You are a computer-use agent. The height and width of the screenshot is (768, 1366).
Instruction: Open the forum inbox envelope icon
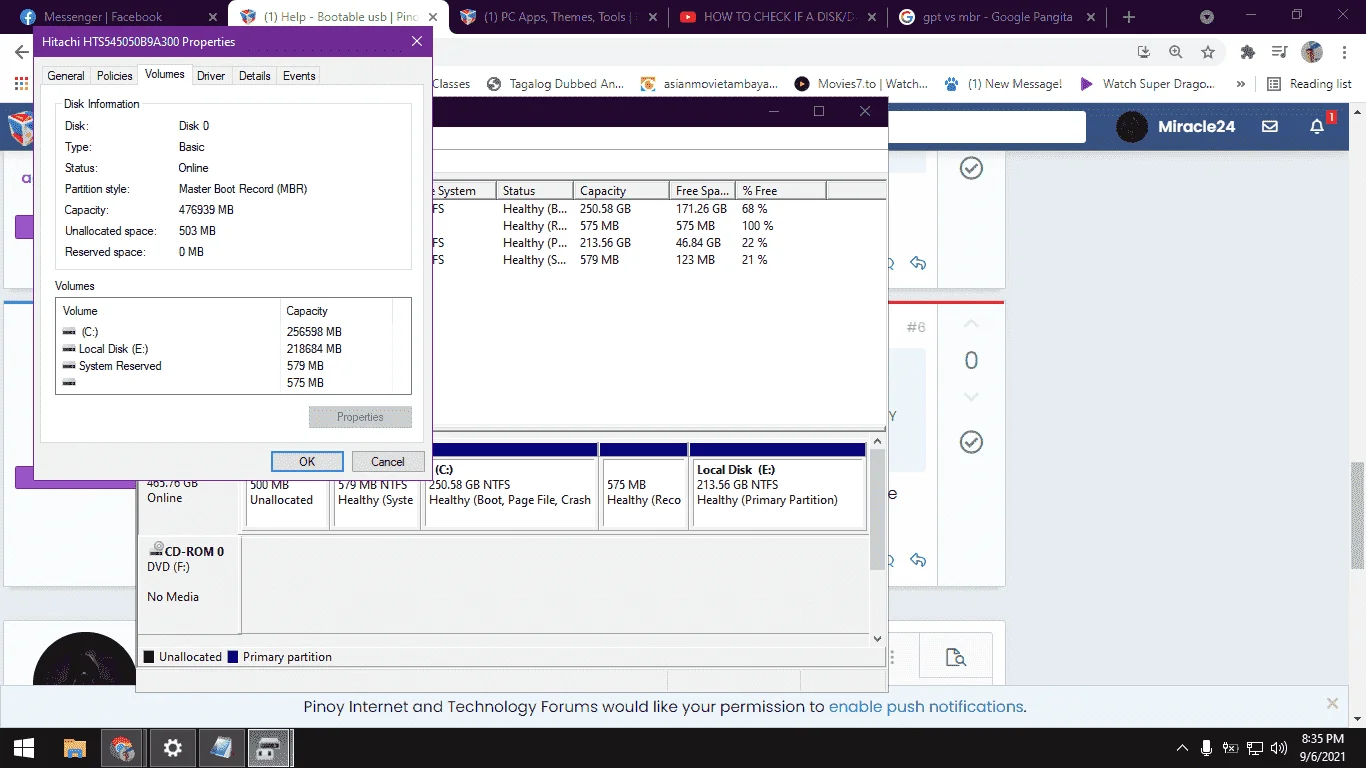1270,127
